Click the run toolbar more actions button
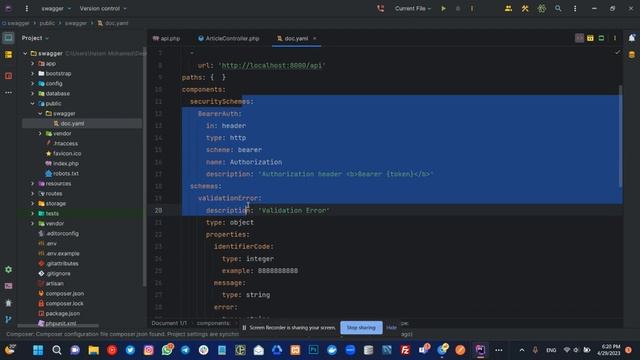Viewport: 640px width, 360px height. [472, 8]
